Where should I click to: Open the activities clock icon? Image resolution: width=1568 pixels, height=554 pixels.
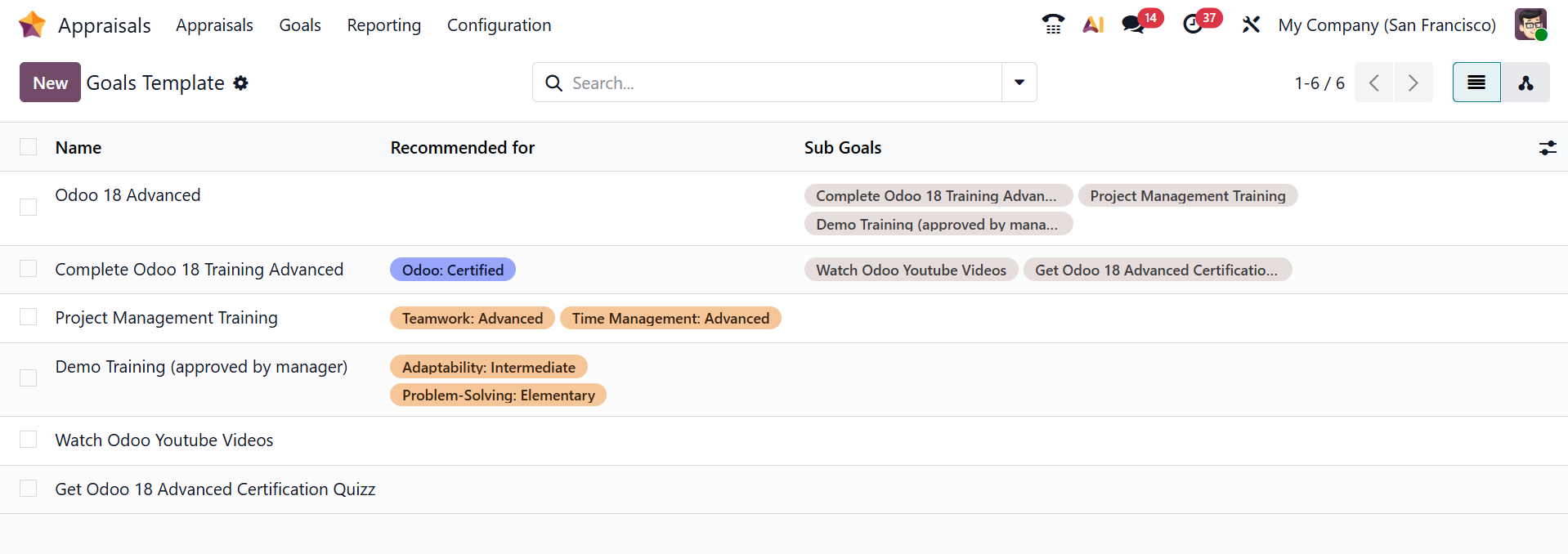[1193, 25]
